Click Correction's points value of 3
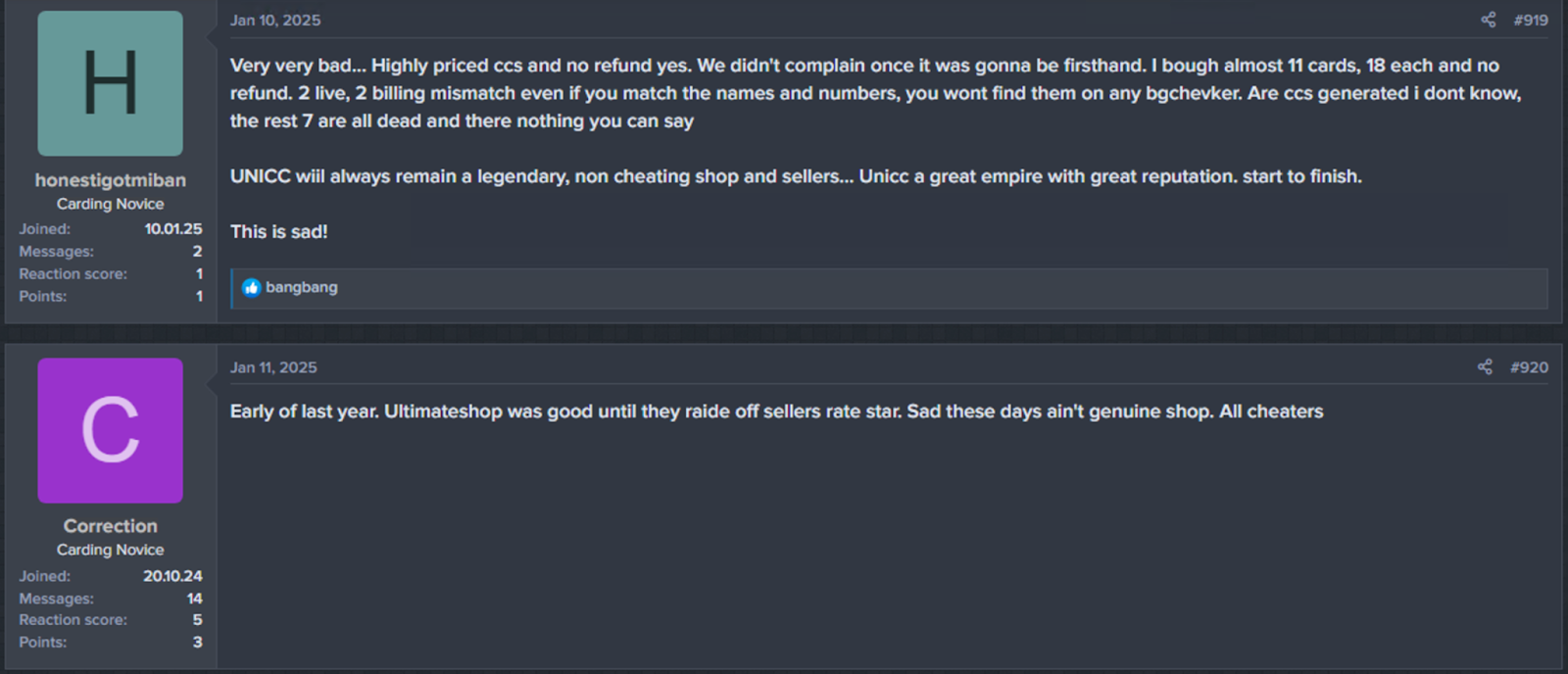This screenshot has height=674, width=1568. pos(196,642)
